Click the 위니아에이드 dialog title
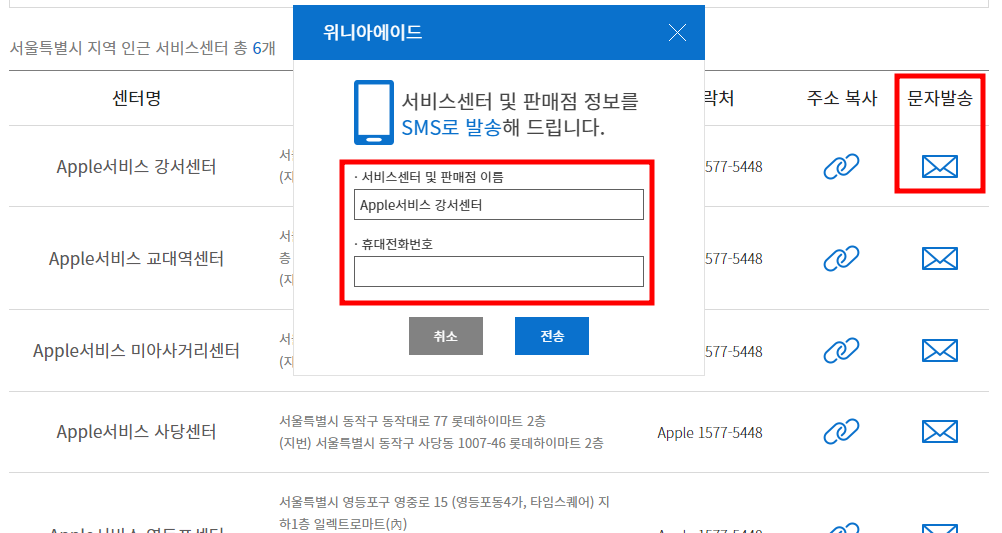This screenshot has width=1002, height=533. pyautogui.click(x=373, y=32)
